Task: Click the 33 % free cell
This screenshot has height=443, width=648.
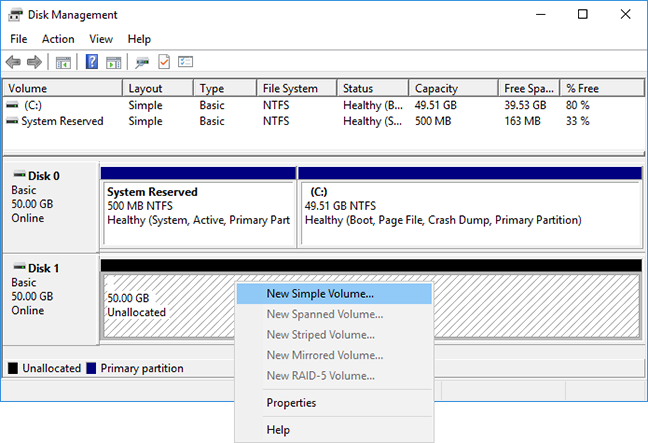Action: (x=578, y=121)
